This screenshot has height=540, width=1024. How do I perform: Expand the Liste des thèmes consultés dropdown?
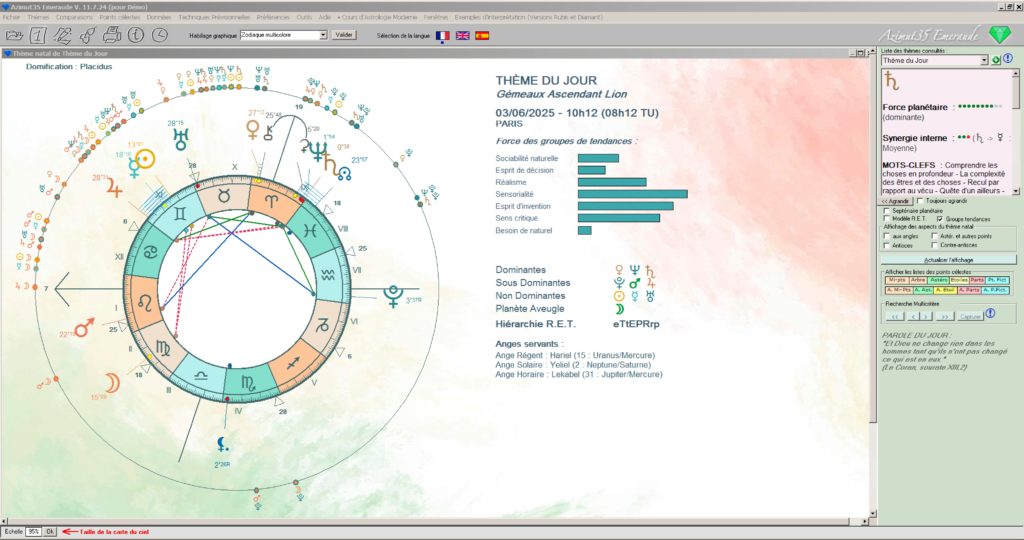[984, 60]
